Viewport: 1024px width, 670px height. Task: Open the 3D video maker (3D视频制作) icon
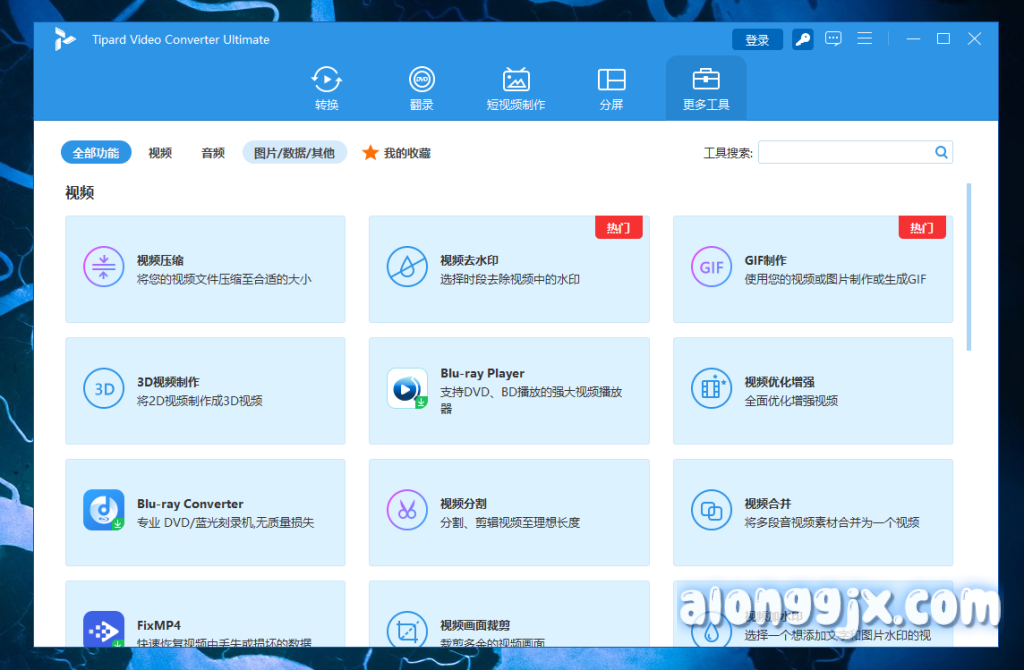click(103, 389)
